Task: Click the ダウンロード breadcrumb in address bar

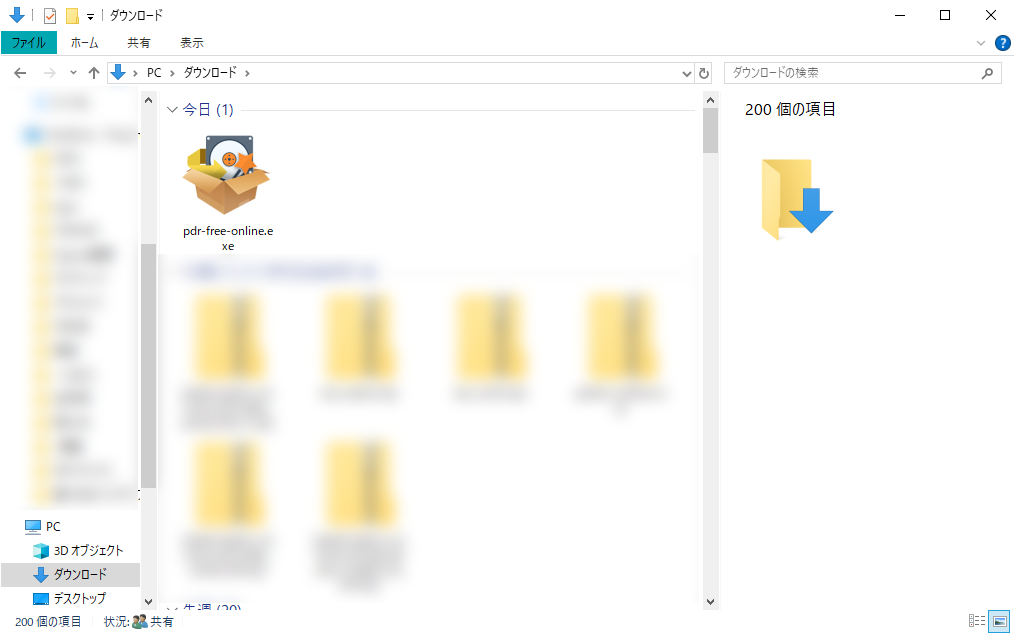Action: click(210, 73)
